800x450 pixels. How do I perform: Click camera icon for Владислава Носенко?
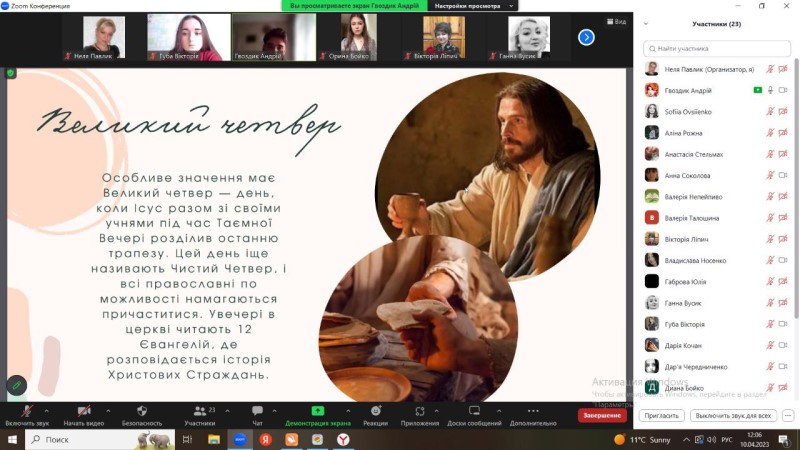pyautogui.click(x=783, y=260)
